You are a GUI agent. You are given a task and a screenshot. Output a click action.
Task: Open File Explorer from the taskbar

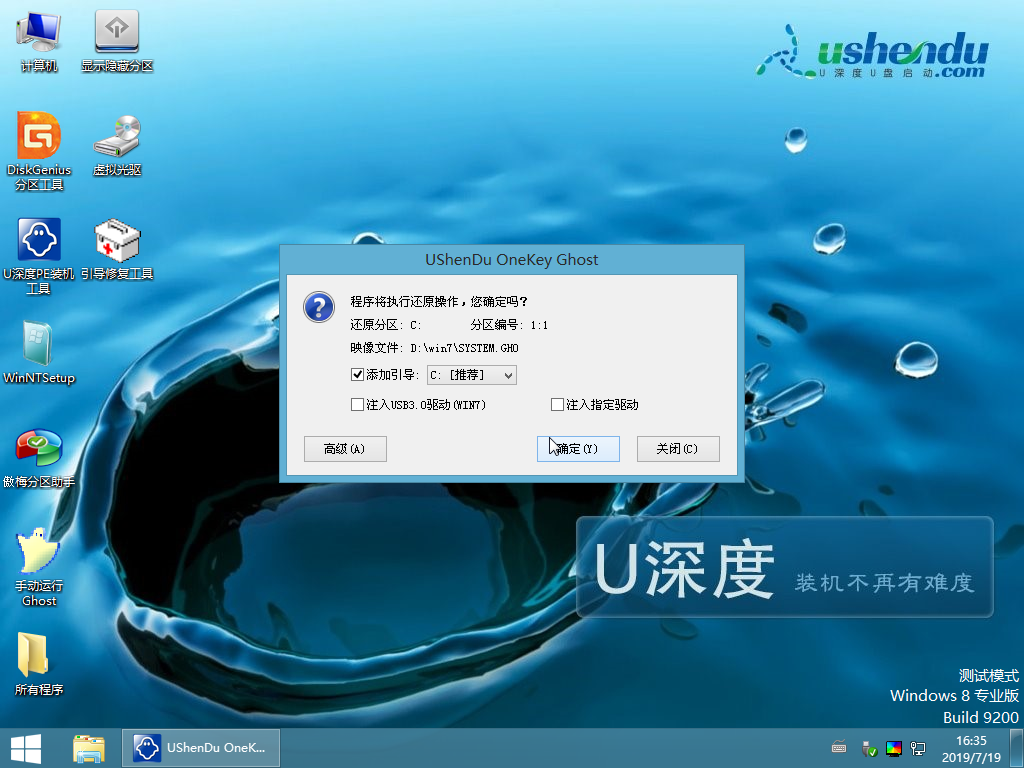point(88,748)
